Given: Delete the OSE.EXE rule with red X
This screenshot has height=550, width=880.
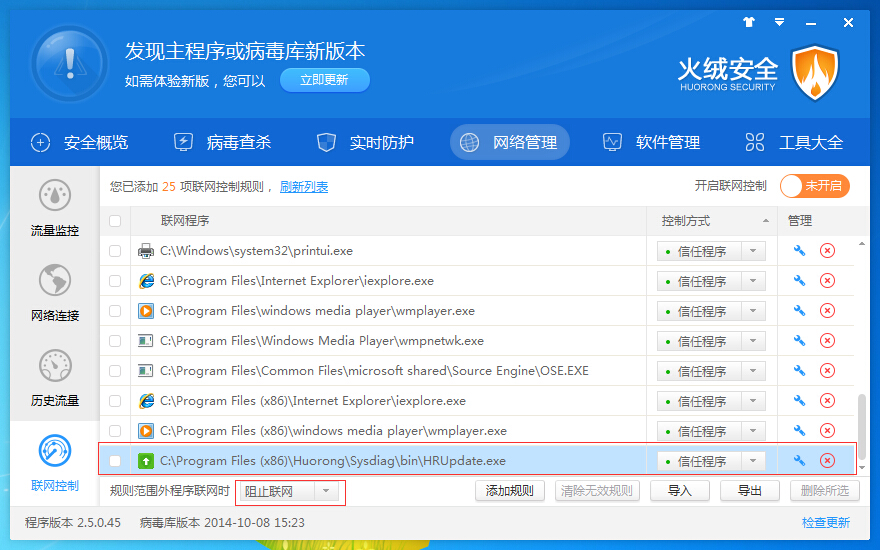Looking at the screenshot, I should click(x=827, y=371).
